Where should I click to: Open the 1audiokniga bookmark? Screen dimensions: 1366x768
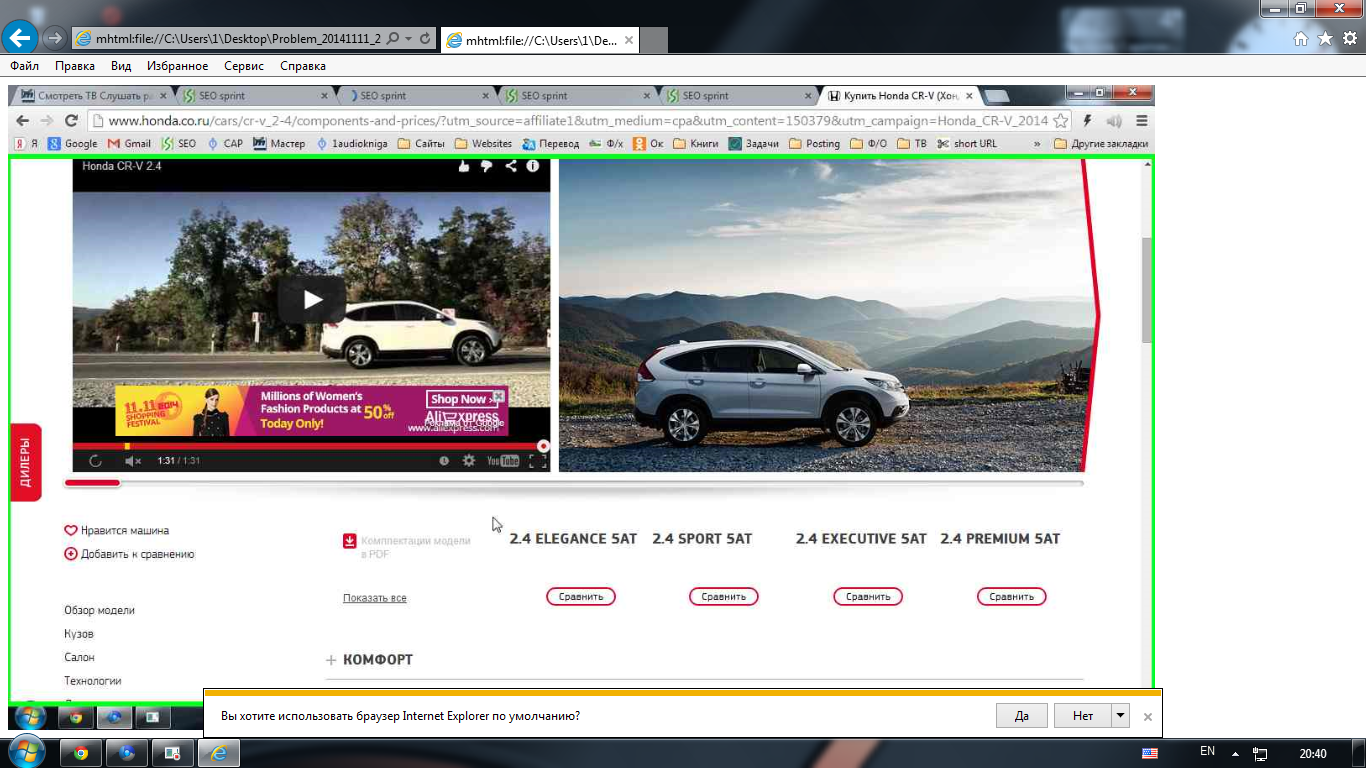[x=352, y=143]
